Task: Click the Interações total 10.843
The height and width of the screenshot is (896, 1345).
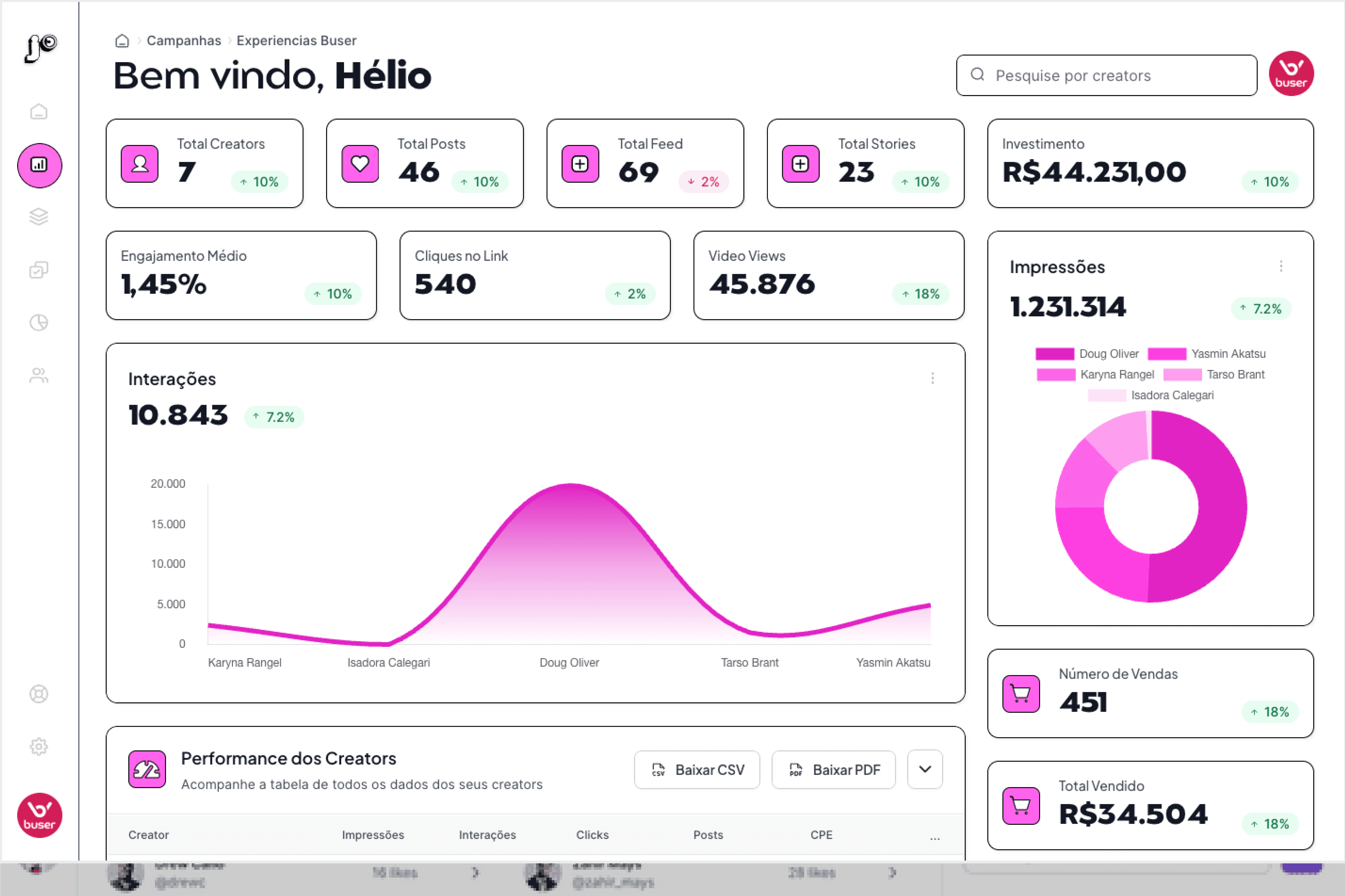Action: (x=178, y=415)
